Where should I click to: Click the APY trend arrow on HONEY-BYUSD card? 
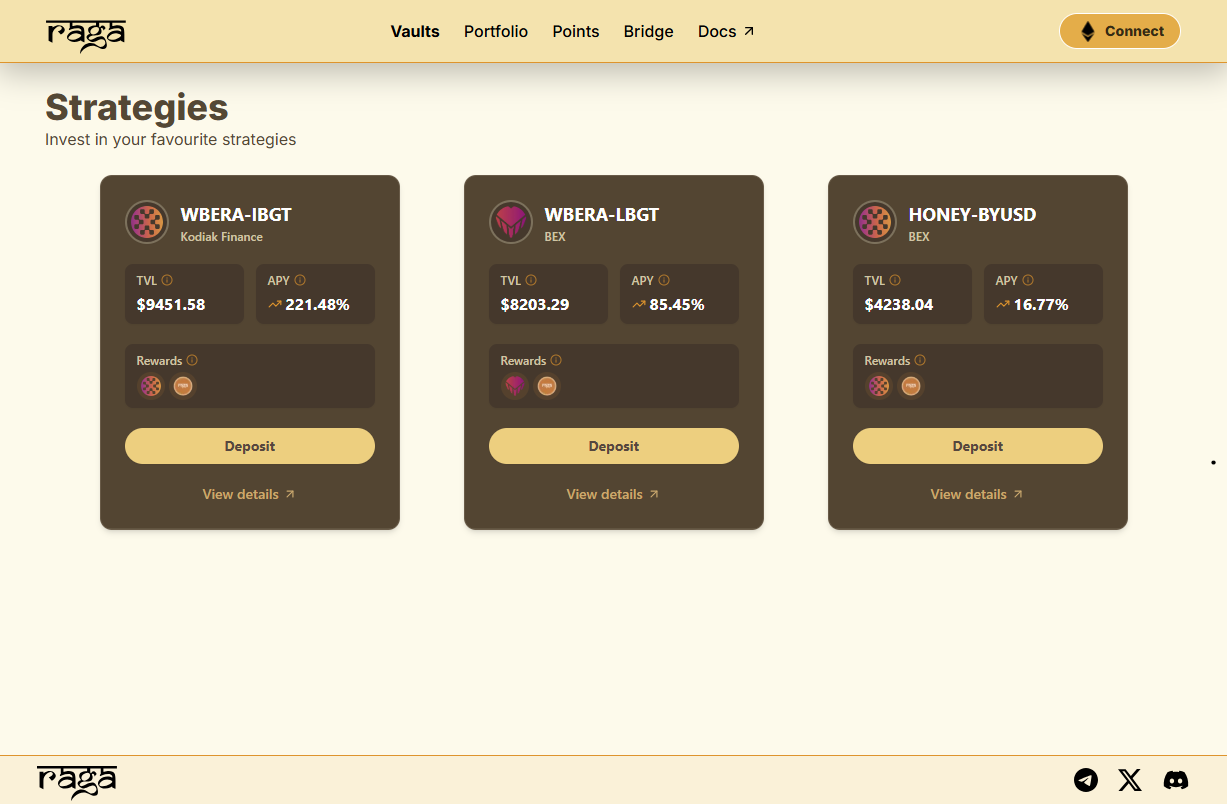pos(1003,305)
